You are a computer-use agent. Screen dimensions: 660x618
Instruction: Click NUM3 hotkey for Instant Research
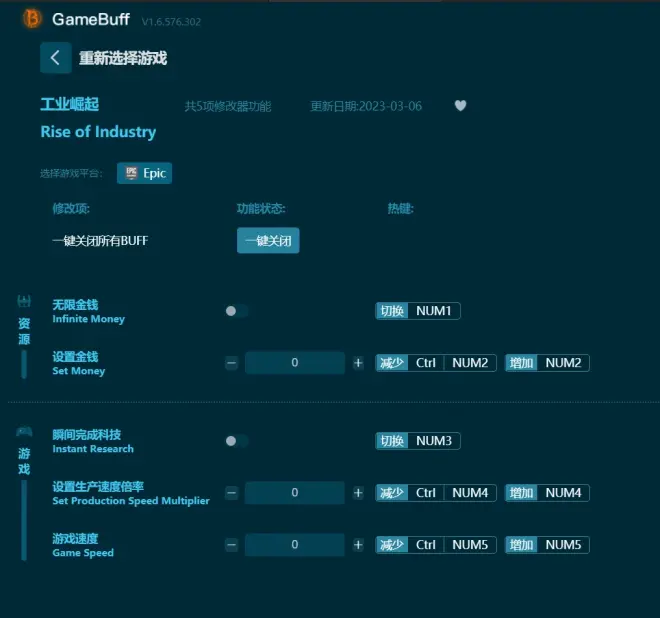point(434,441)
